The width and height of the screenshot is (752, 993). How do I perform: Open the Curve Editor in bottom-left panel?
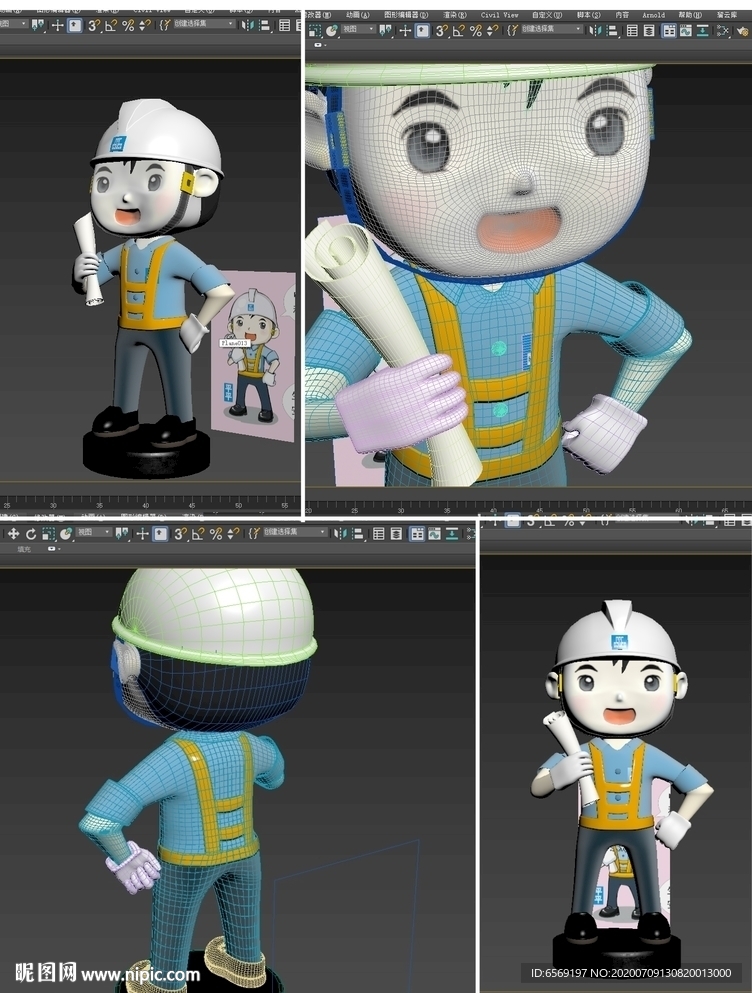click(434, 534)
